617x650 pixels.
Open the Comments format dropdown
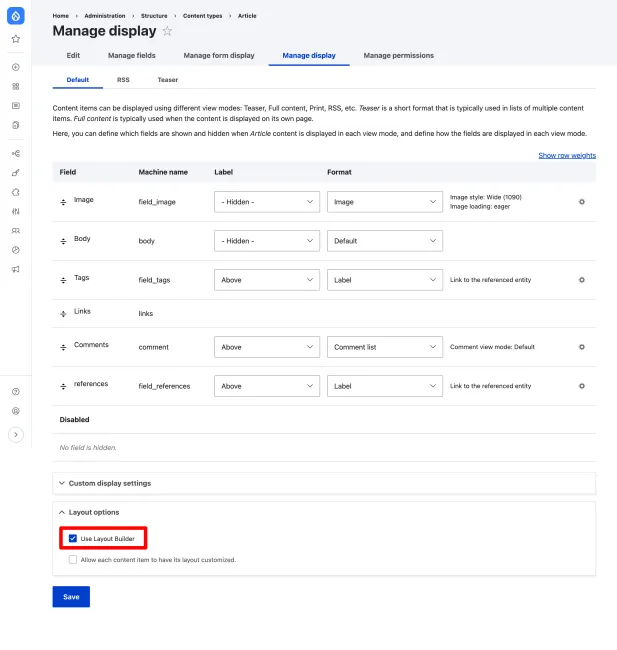pos(384,347)
